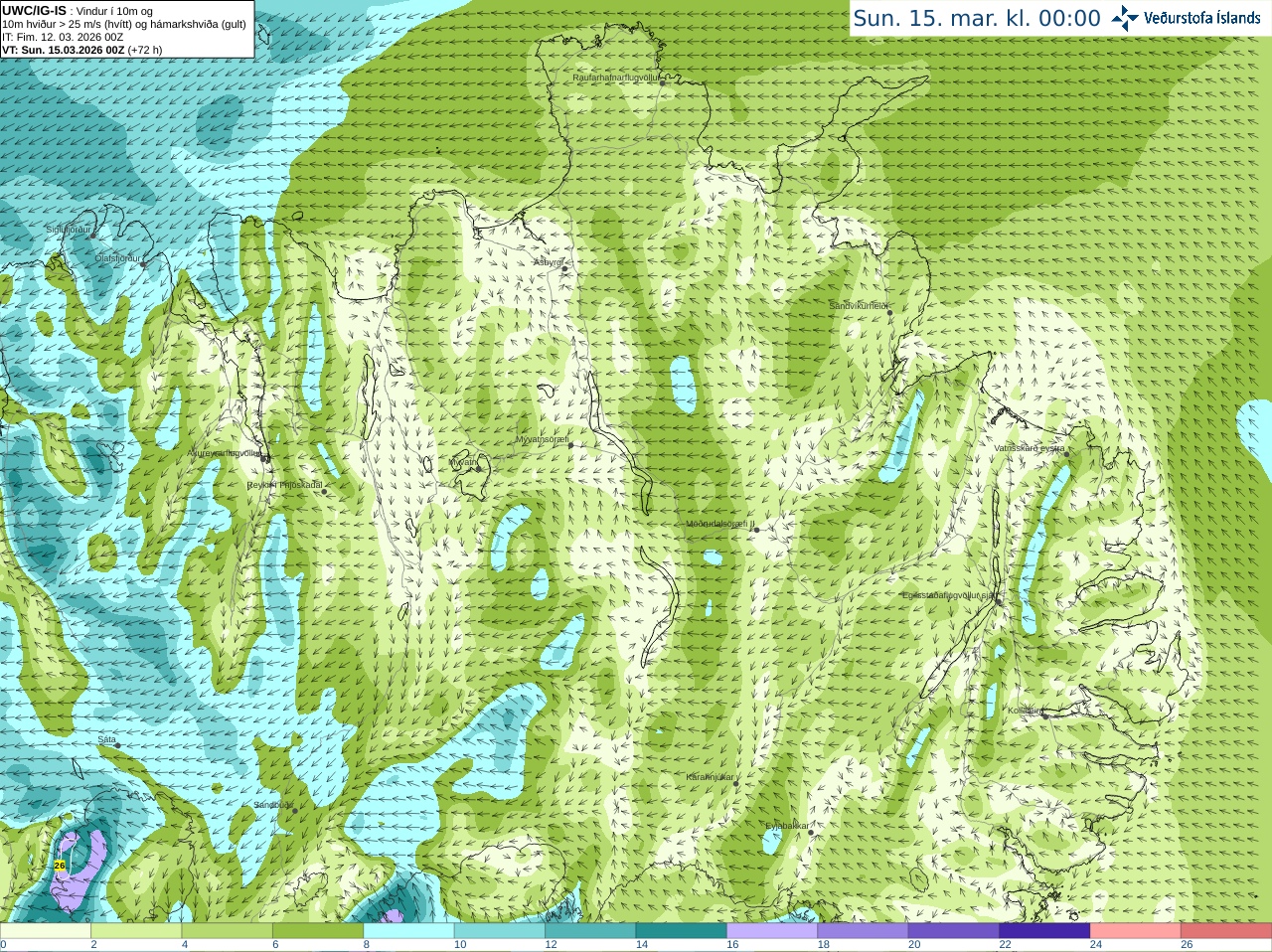Viewport: 1272px width, 952px height.
Task: Click the Vatnsskarð eystra station label
Action: point(1030,448)
